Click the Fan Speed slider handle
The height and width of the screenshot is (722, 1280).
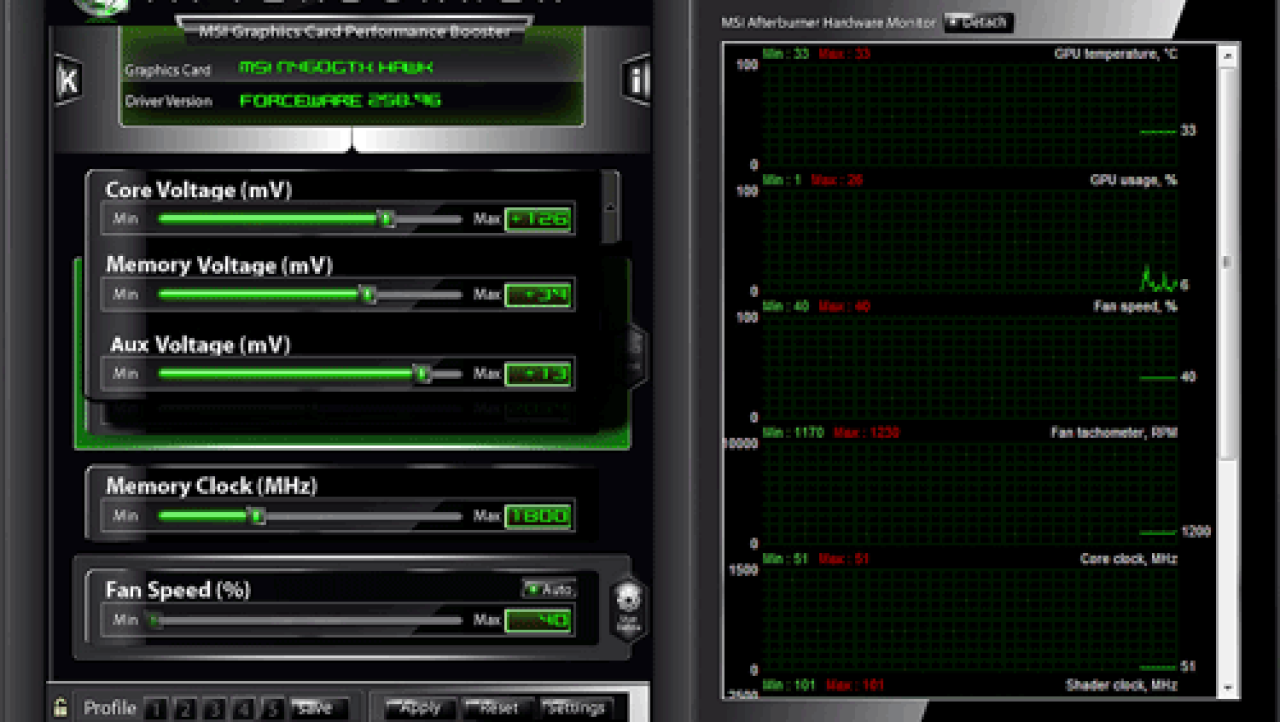(x=154, y=621)
